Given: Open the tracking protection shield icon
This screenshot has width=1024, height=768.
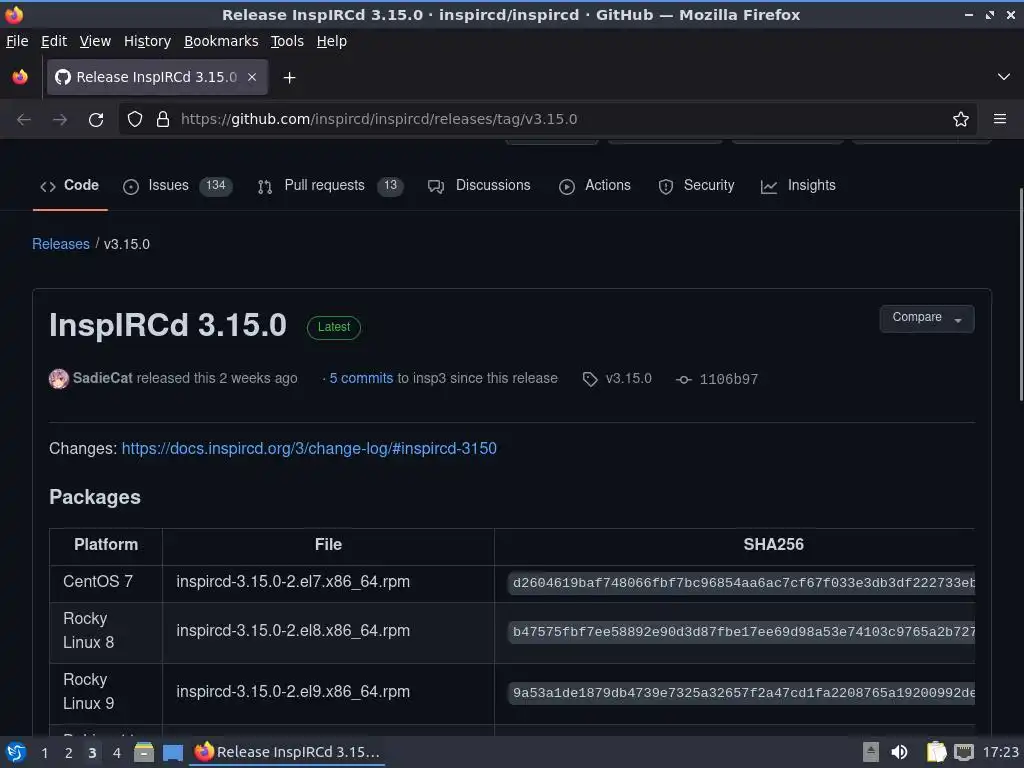Looking at the screenshot, I should coord(135,120).
